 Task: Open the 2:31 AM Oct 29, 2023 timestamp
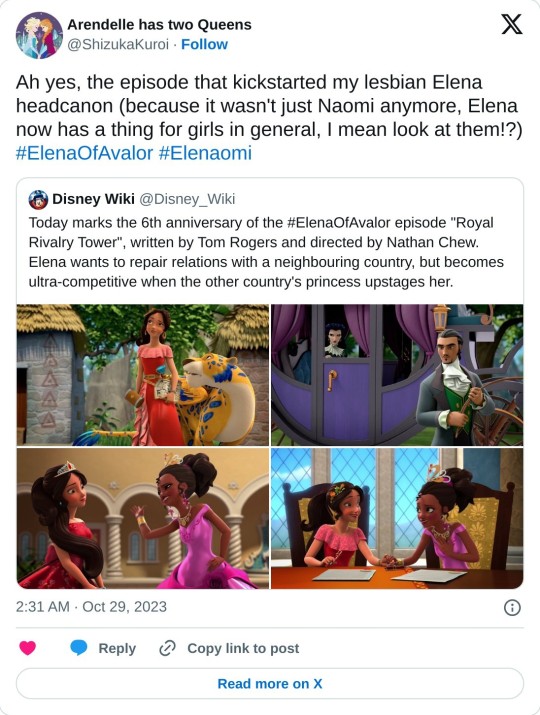91,607
